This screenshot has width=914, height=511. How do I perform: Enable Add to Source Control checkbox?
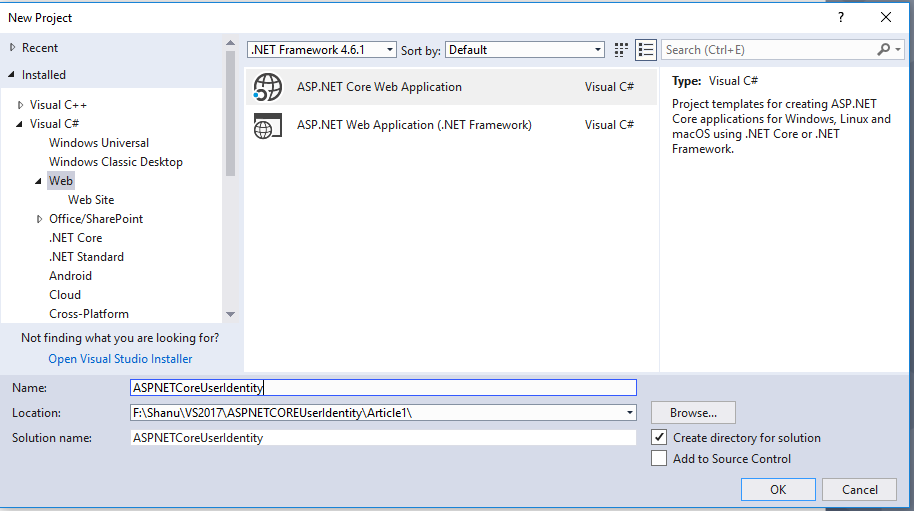pyautogui.click(x=659, y=458)
